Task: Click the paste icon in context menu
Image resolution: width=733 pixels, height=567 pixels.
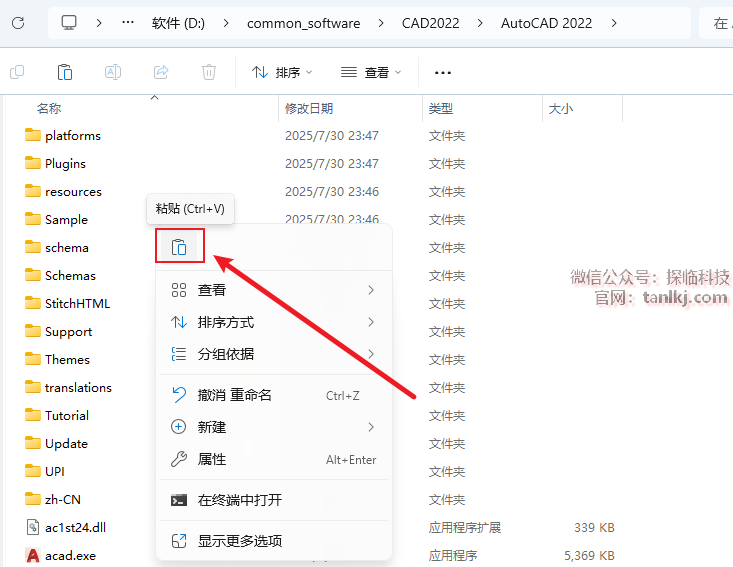Action: tap(179, 247)
